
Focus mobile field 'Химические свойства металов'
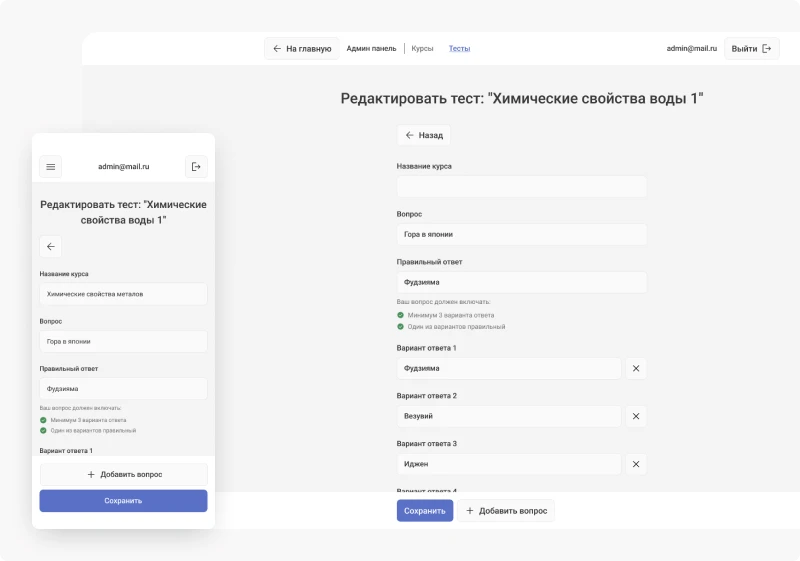click(123, 294)
